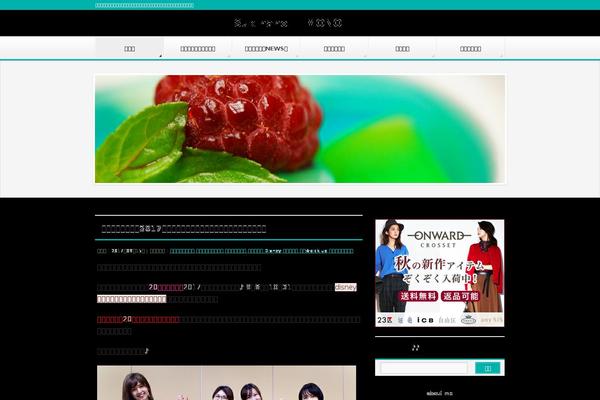Click the raspberry header banner image

pos(300,129)
